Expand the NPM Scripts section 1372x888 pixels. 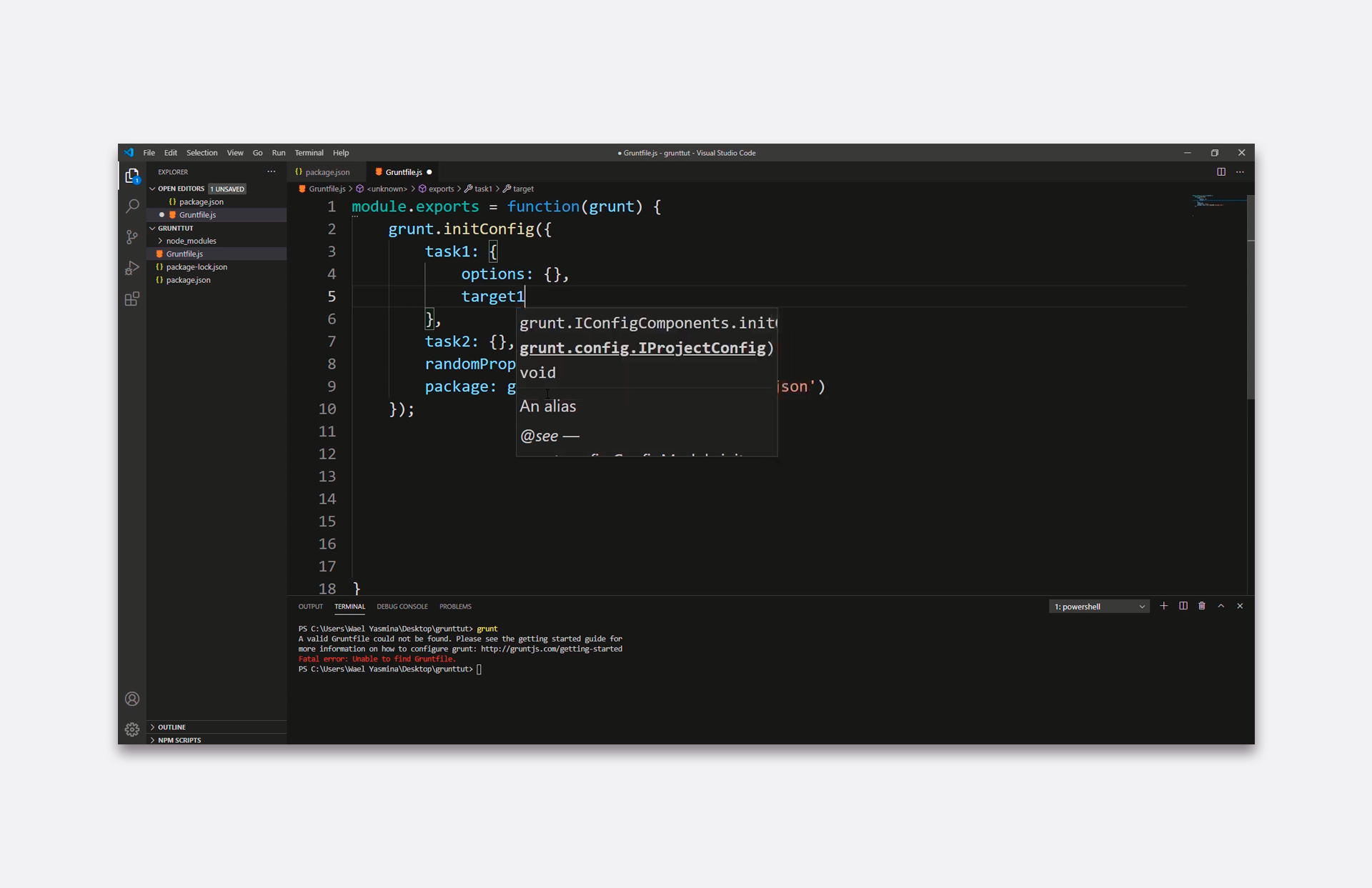click(179, 740)
